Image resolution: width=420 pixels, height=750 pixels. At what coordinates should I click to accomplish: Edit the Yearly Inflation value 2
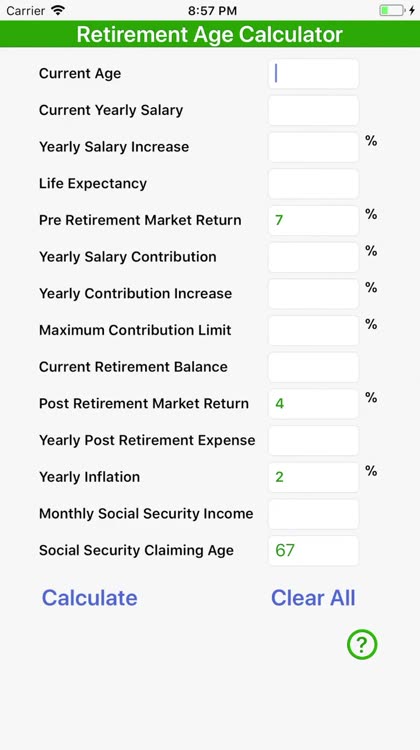313,477
